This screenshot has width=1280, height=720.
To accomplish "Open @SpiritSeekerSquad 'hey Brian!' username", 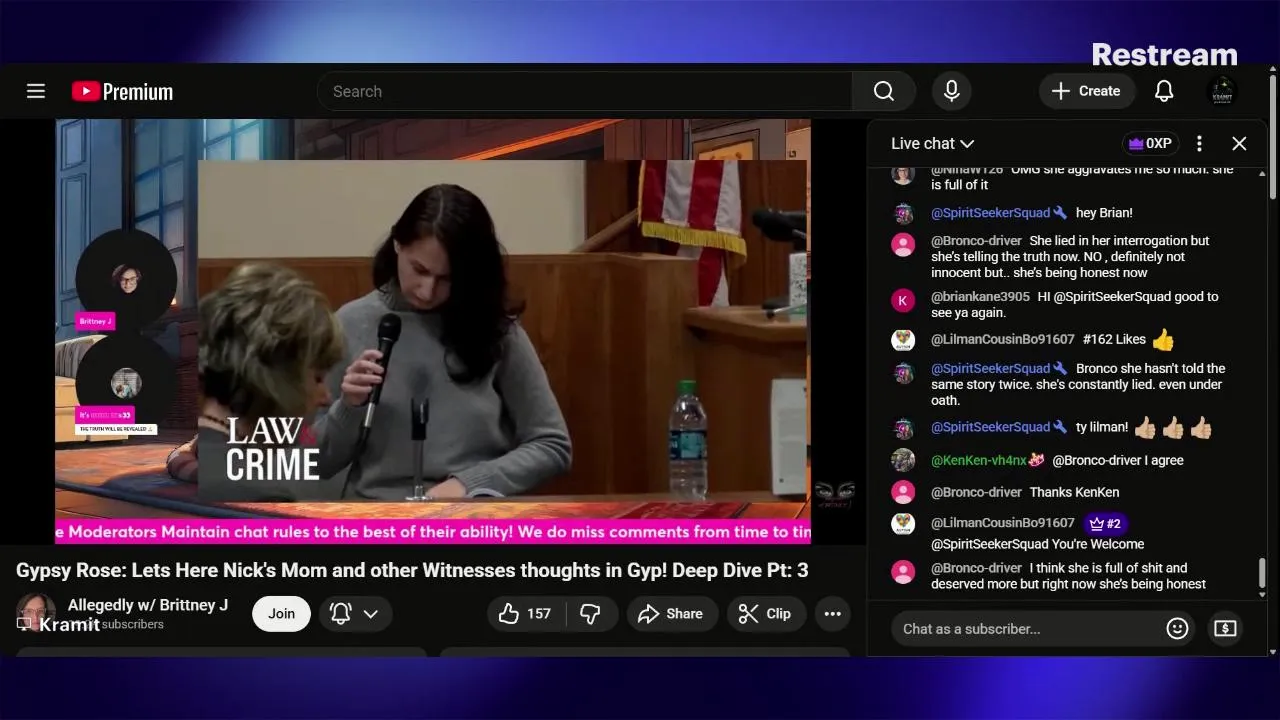I will coord(990,212).
